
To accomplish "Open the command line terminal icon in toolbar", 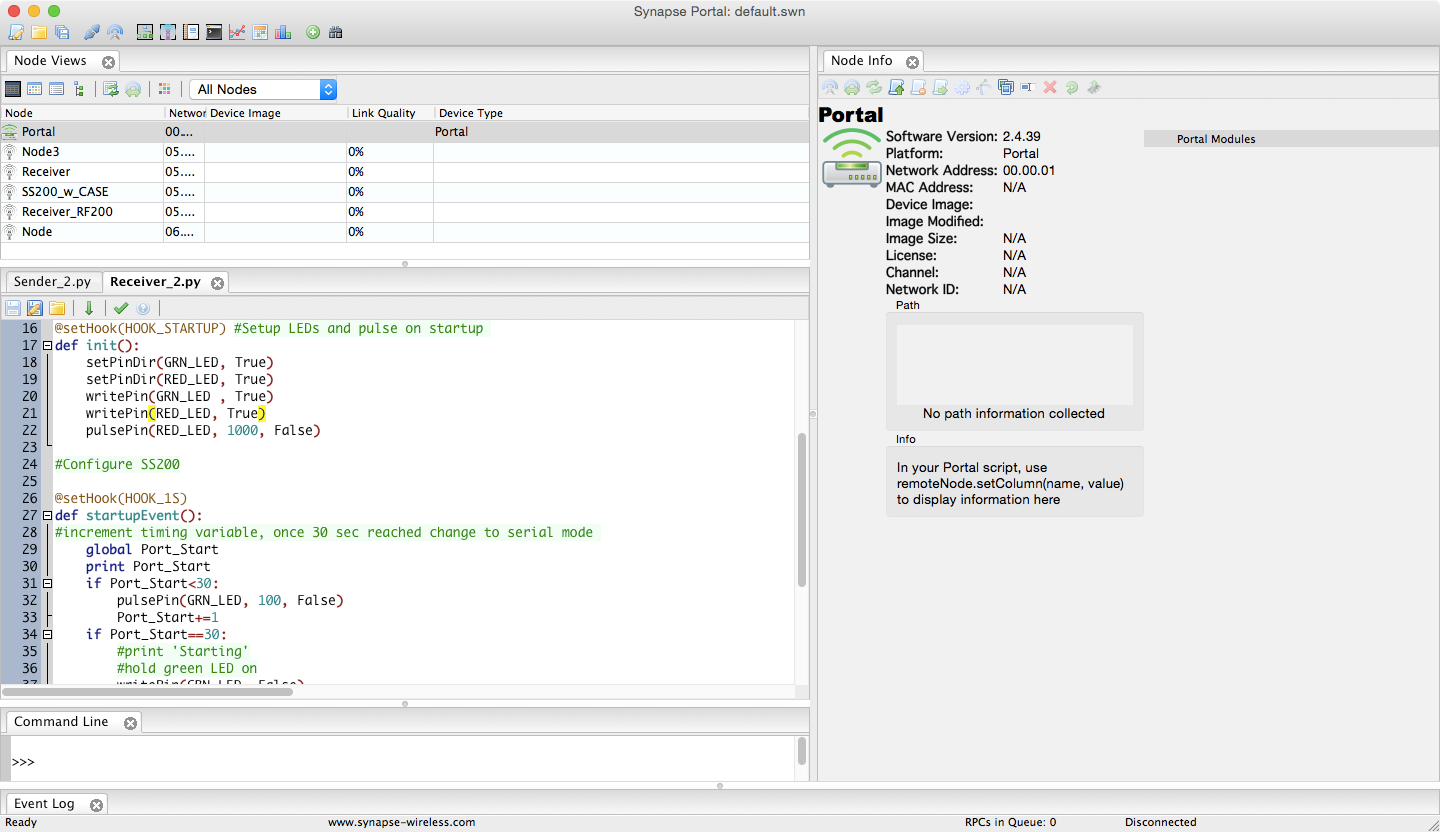I will click(x=214, y=32).
